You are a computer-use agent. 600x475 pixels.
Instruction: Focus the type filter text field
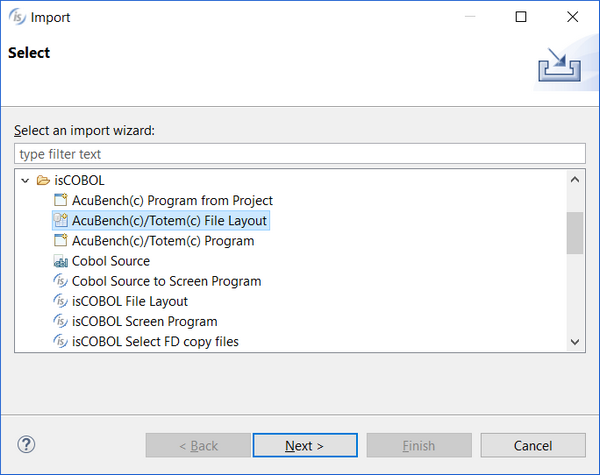pos(300,154)
